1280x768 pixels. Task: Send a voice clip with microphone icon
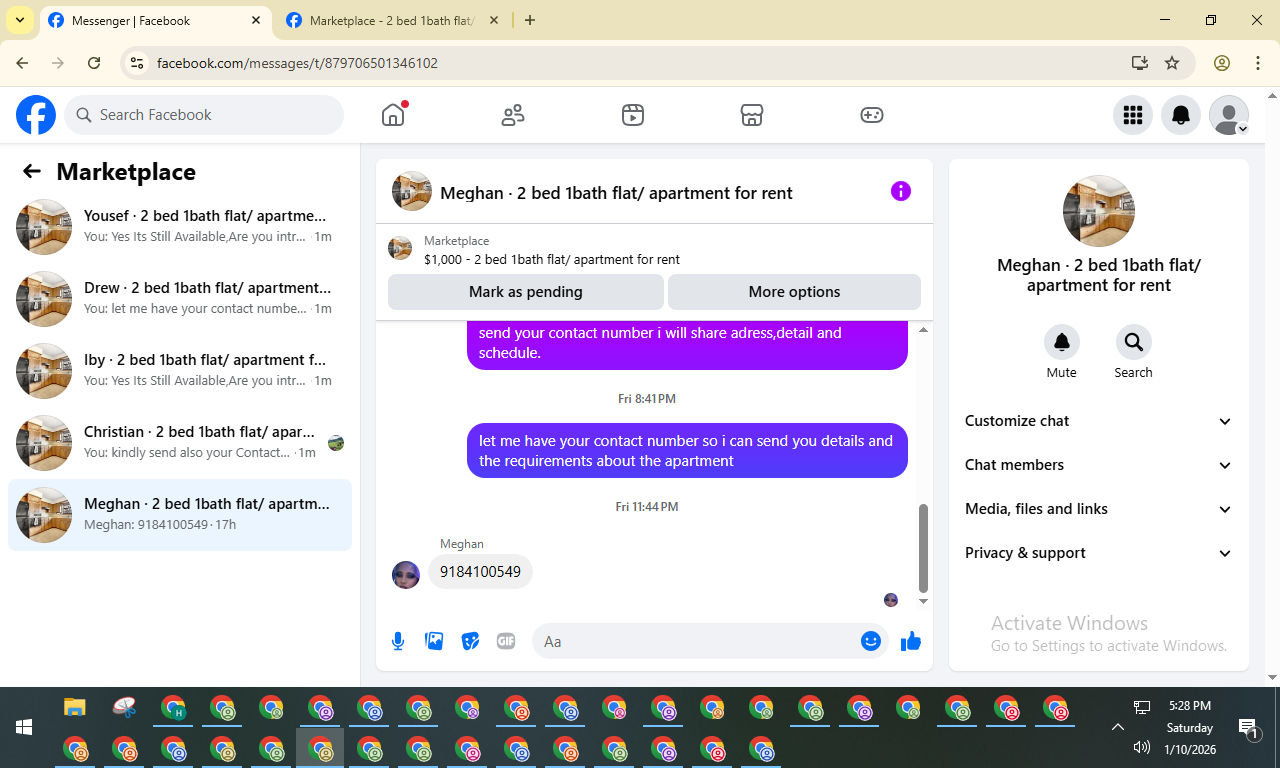398,641
